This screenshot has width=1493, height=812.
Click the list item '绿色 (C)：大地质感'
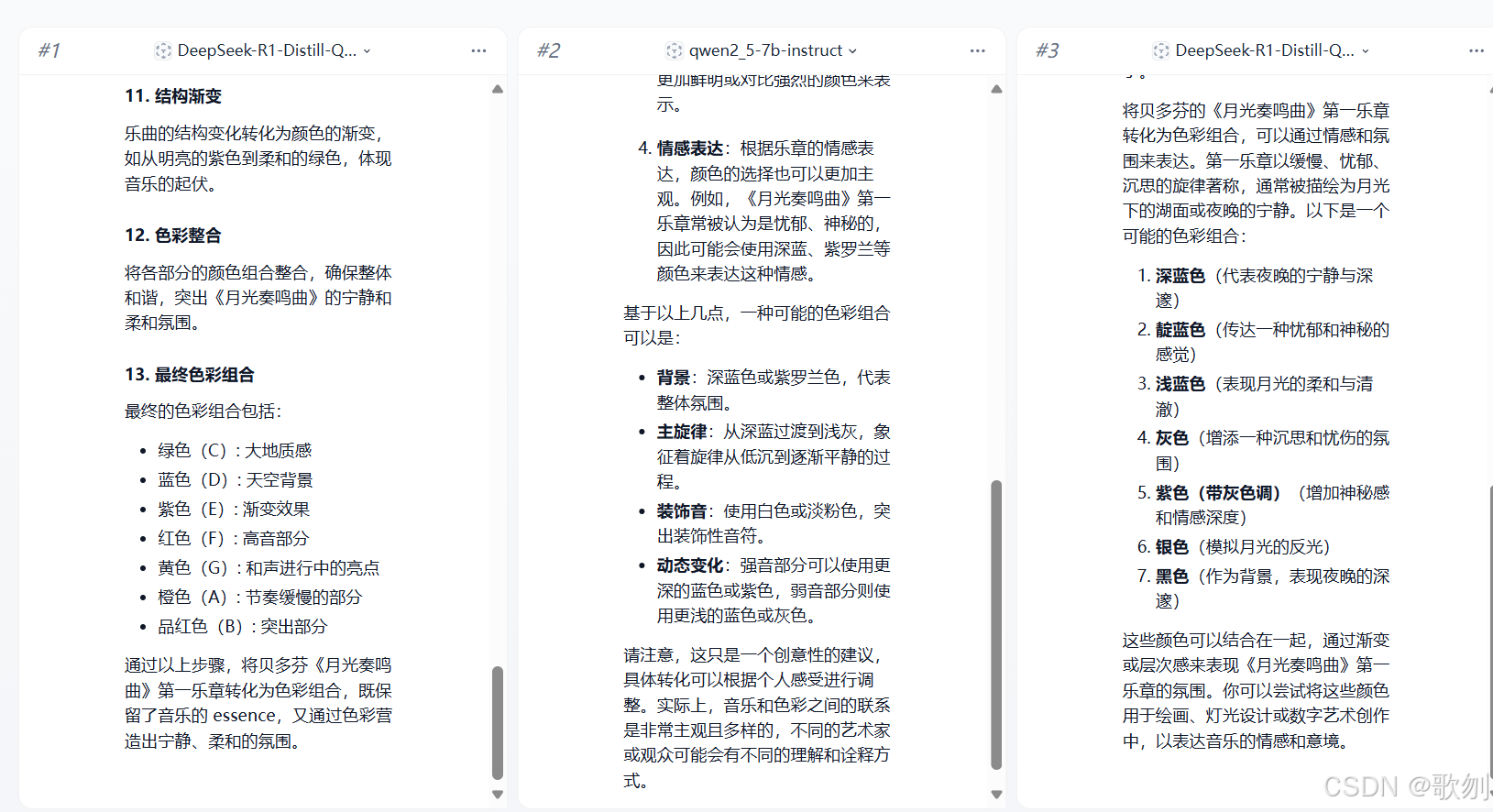(235, 450)
